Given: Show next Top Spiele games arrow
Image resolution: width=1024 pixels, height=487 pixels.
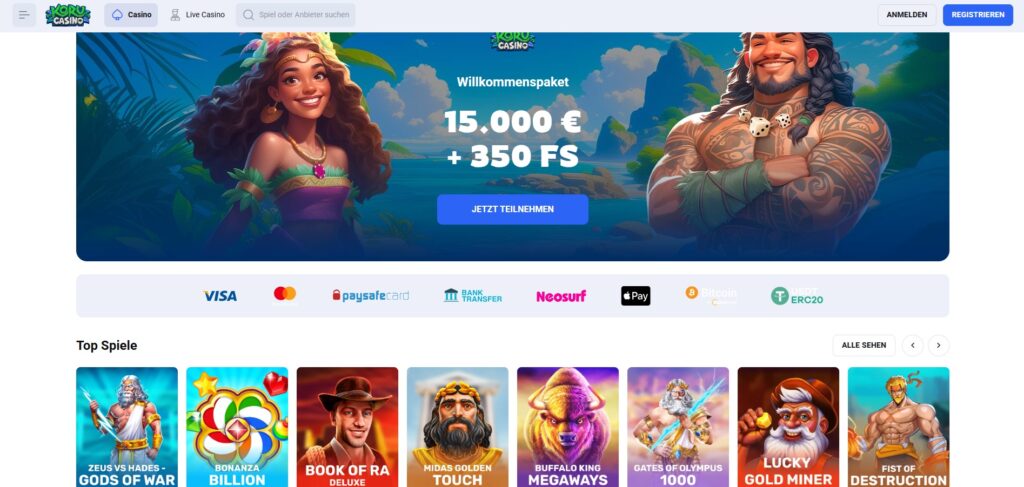Looking at the screenshot, I should coord(938,345).
